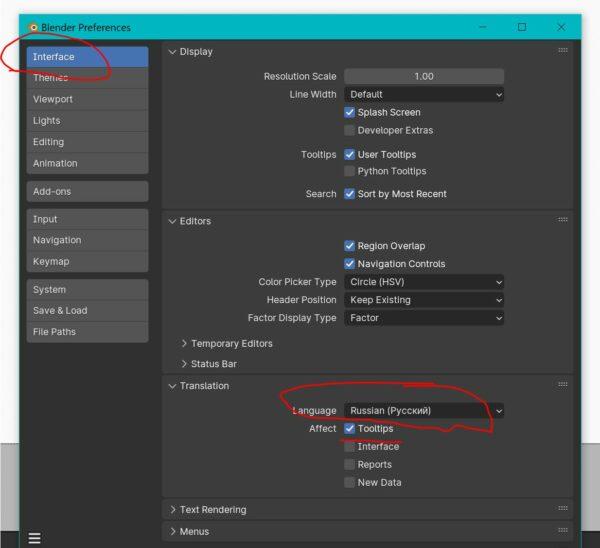Open the hamburger preferences menu icon

[x=34, y=538]
